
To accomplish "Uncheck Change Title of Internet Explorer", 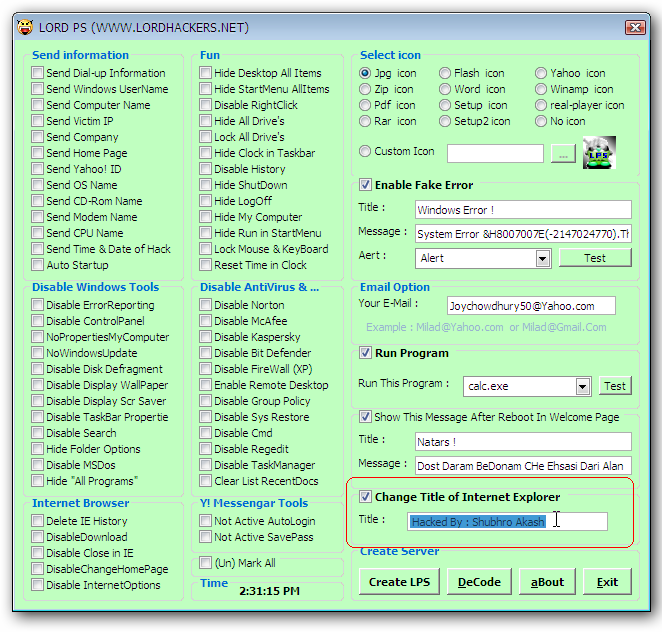I will tap(365, 497).
